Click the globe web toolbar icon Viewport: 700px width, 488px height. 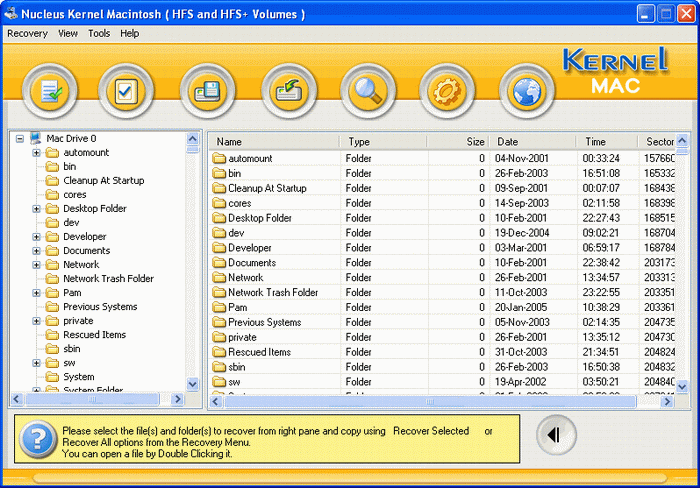(527, 92)
